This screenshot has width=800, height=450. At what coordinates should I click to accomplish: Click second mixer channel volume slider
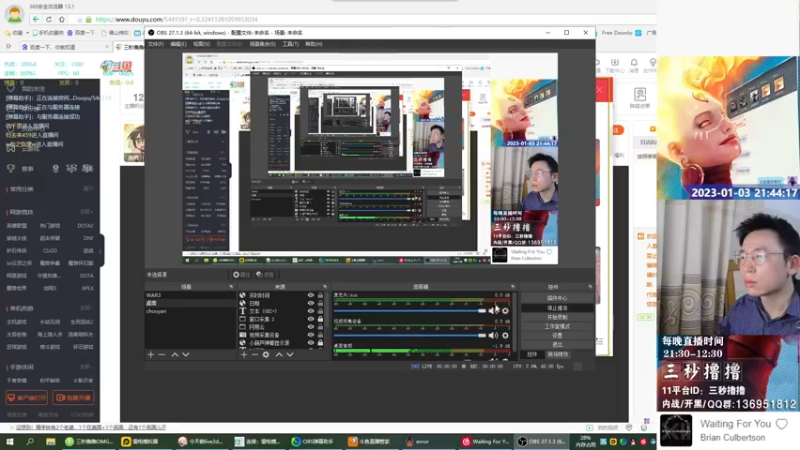click(x=410, y=335)
